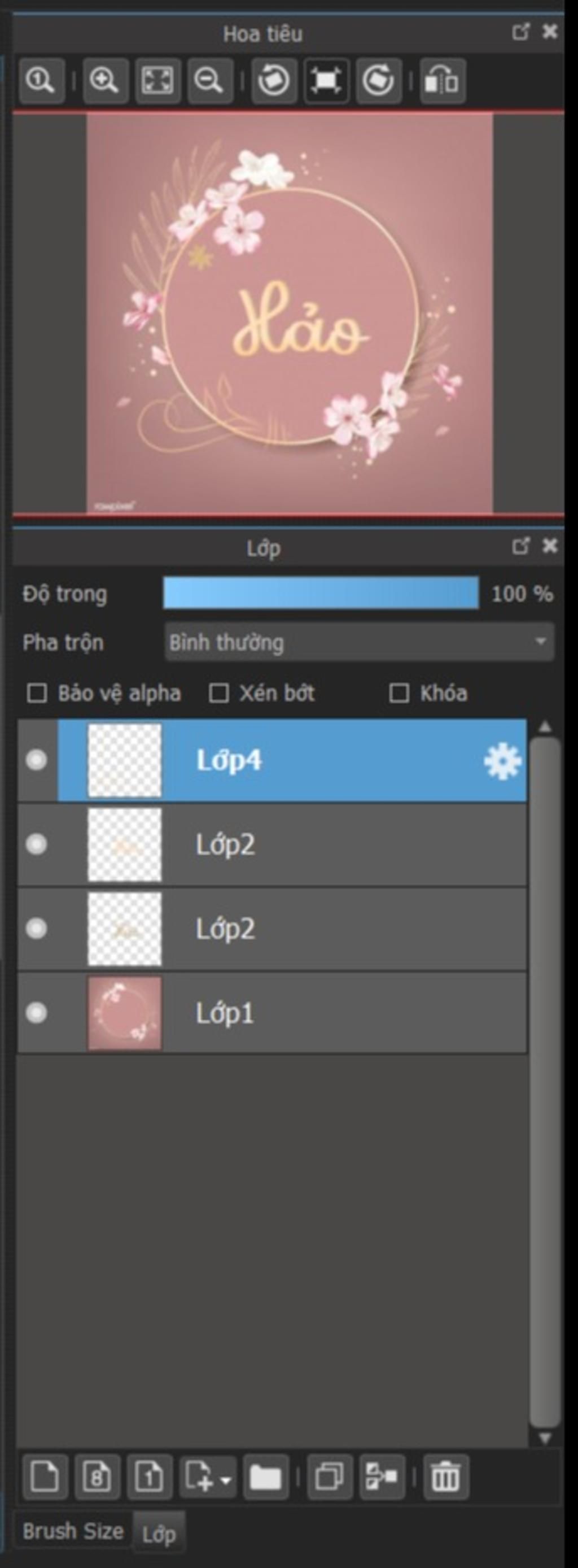The width and height of the screenshot is (578, 1568).
Task: Switch to the Brush Size tab
Action: click(73, 1530)
